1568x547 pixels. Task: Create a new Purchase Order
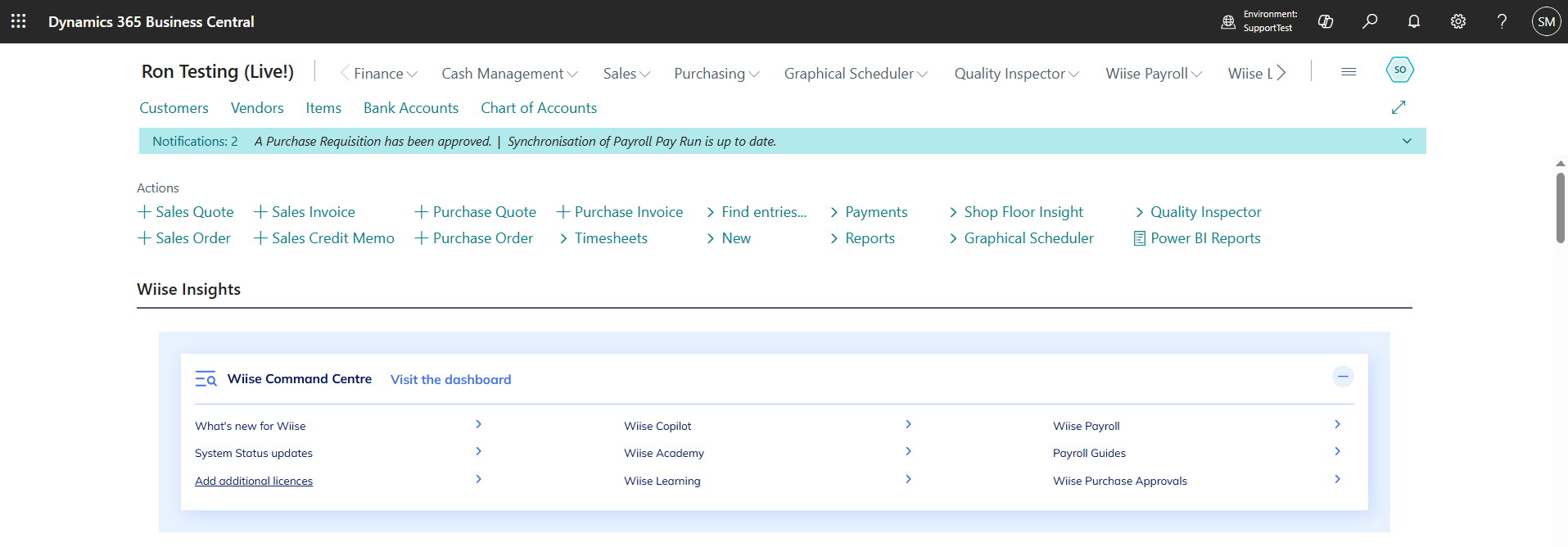(474, 238)
